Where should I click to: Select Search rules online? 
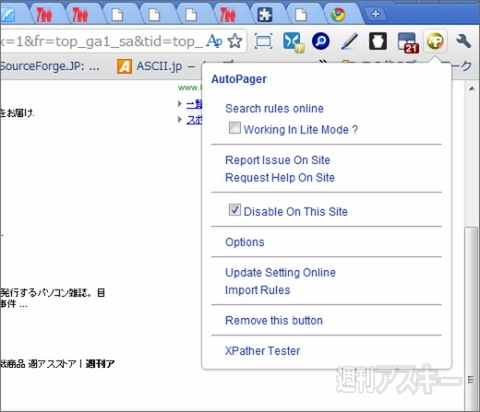click(274, 108)
